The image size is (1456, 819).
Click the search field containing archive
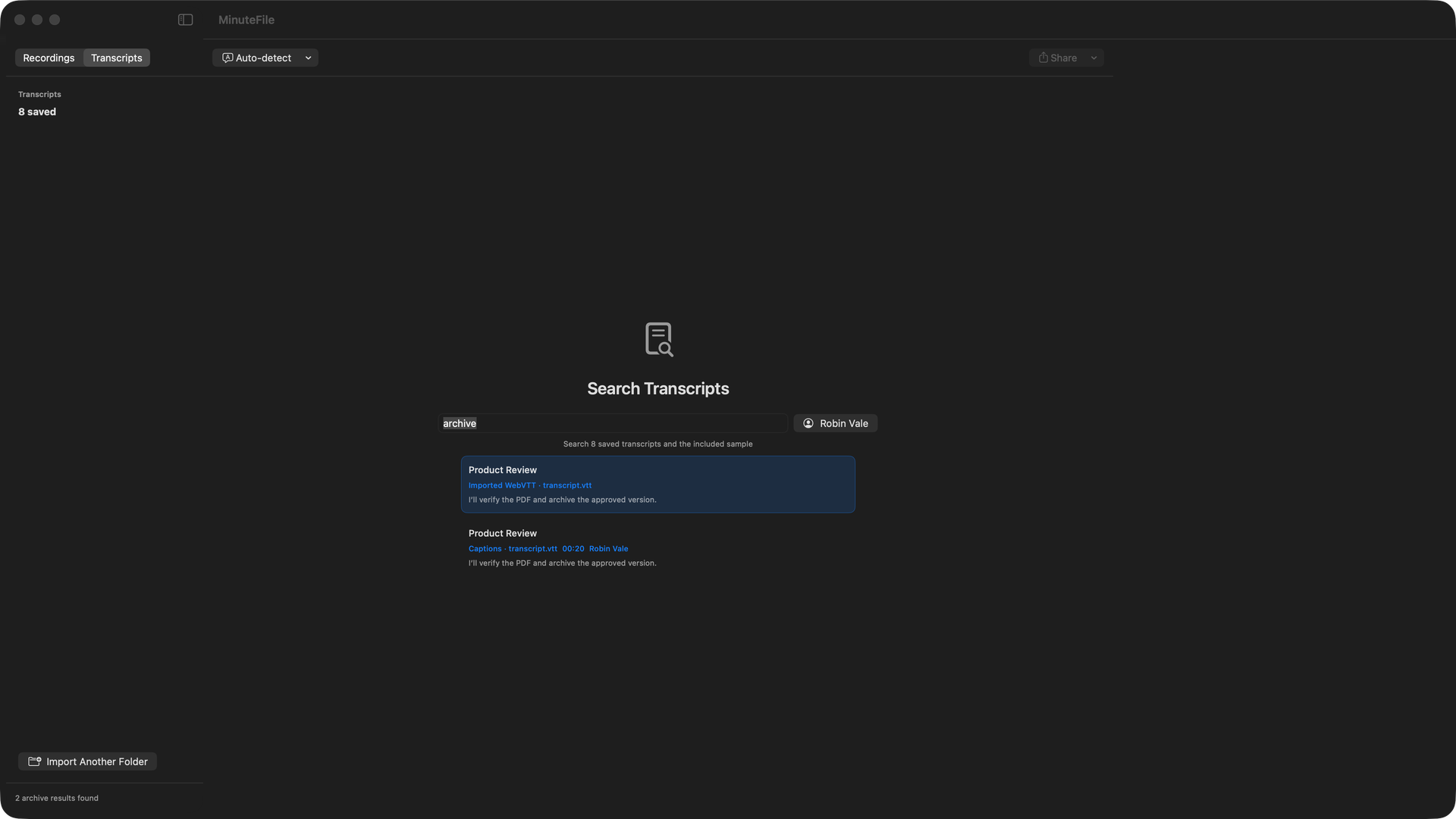pos(613,423)
